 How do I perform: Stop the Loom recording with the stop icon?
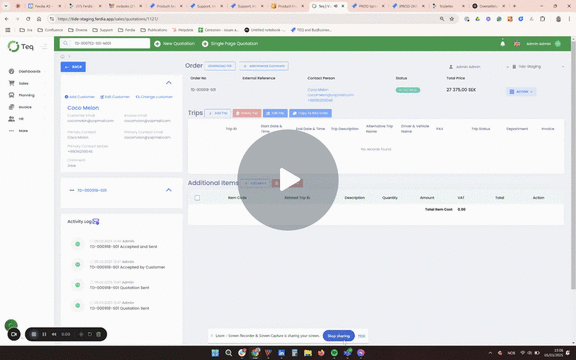coord(34,334)
